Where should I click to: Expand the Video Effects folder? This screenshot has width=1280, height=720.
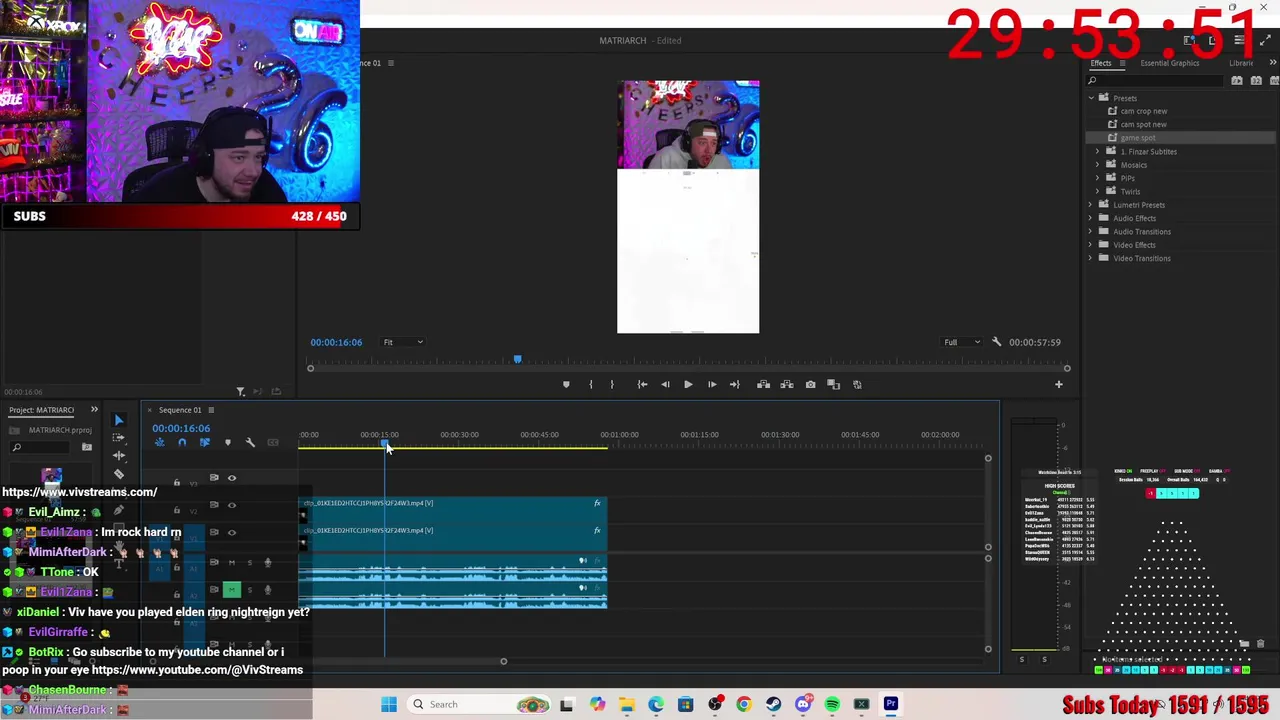point(1091,245)
